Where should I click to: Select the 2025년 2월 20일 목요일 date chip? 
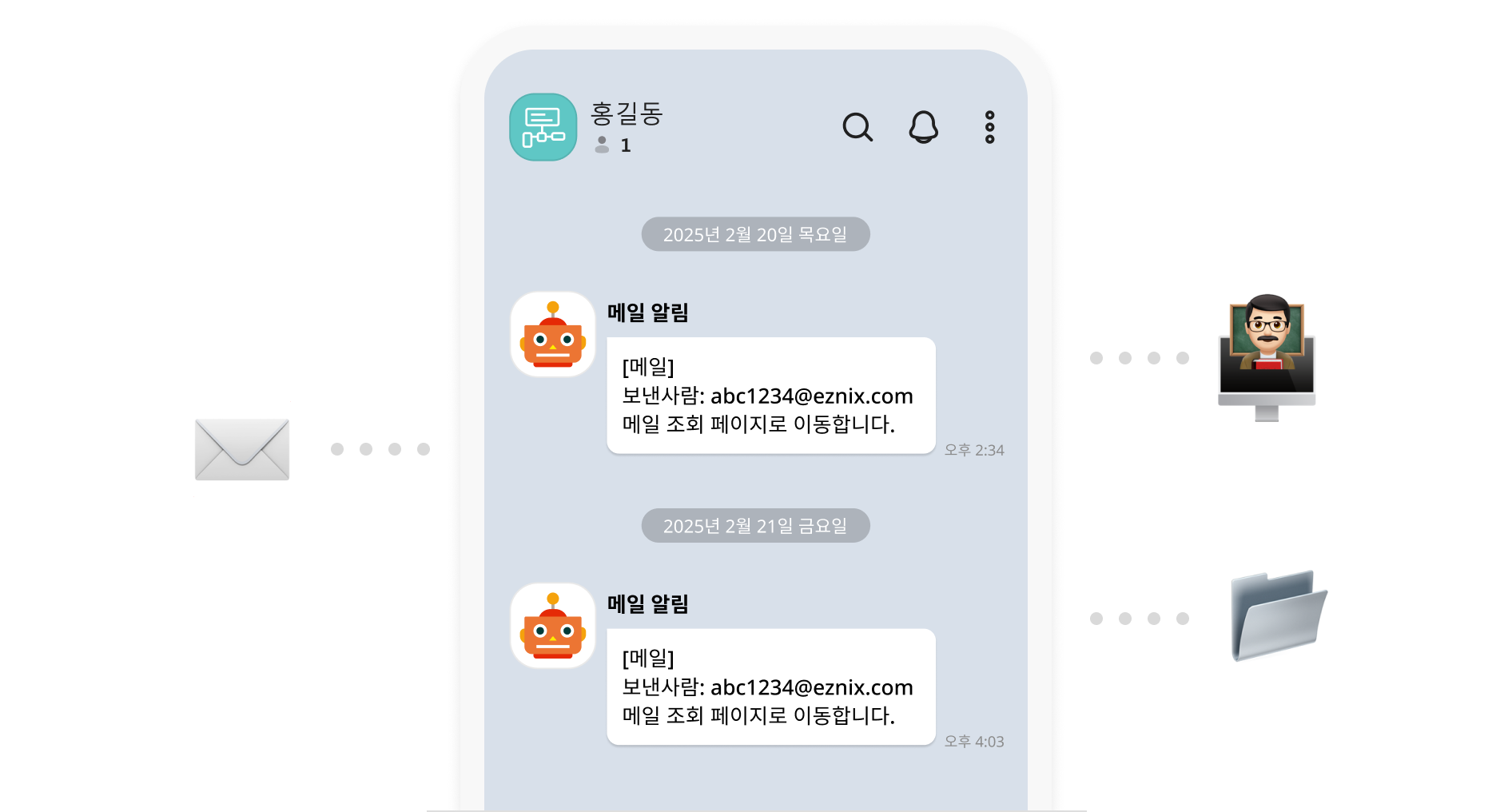pos(755,234)
